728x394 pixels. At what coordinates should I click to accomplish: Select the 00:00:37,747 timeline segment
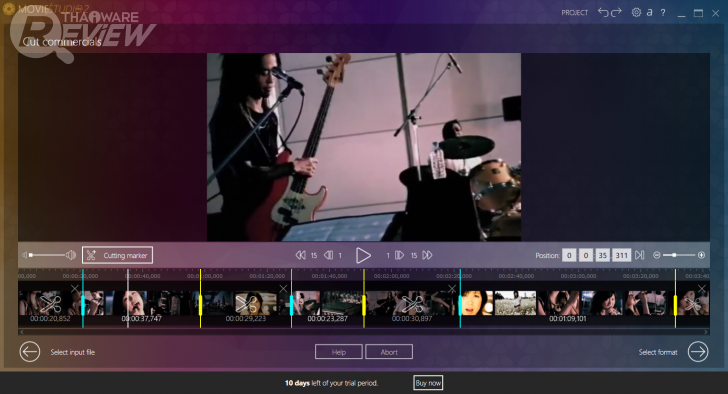tap(142, 304)
